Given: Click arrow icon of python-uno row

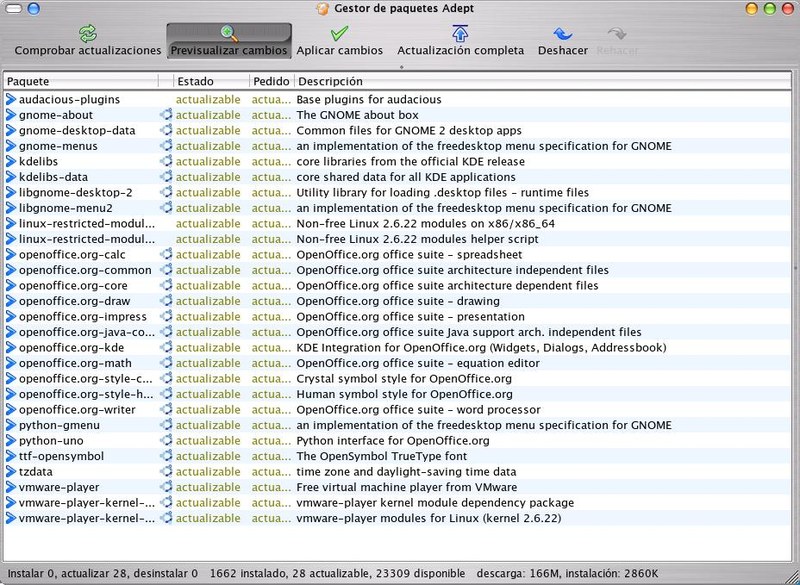Looking at the screenshot, I should (x=11, y=441).
